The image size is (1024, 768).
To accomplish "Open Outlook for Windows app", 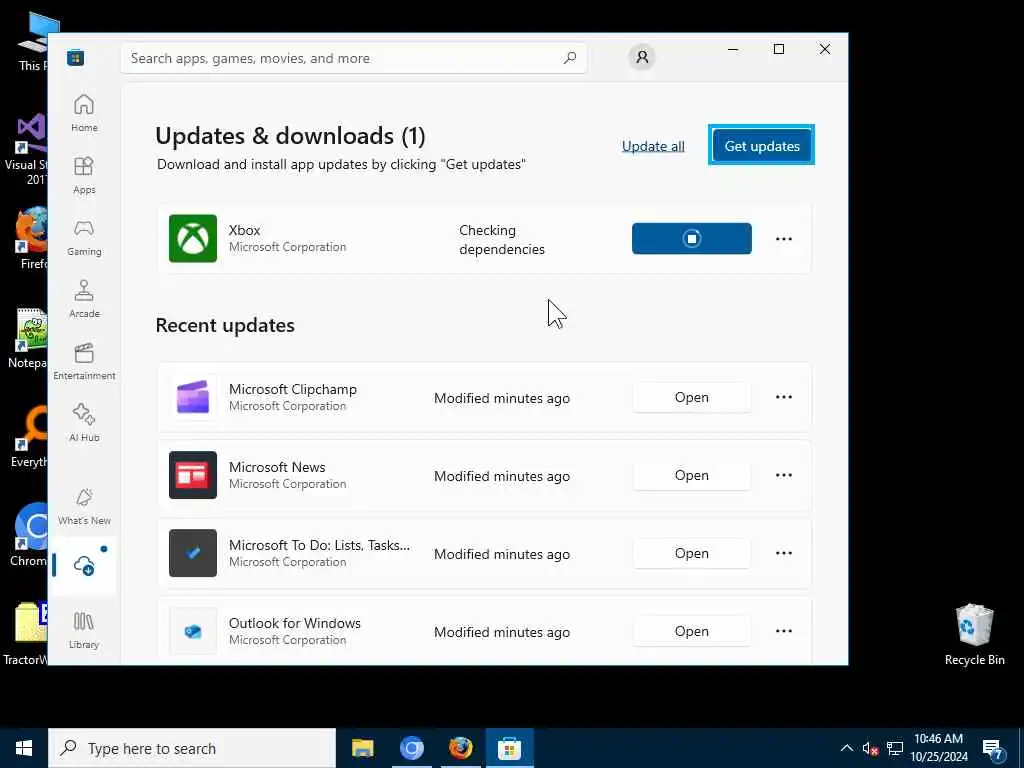I will coord(692,631).
